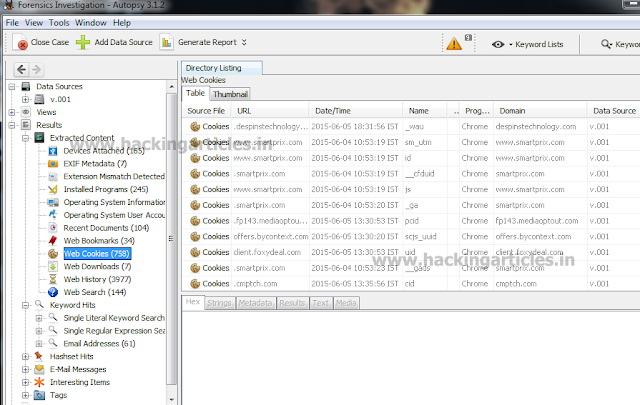This screenshot has height=405, width=640.
Task: Click the Hashset Hits pin icon
Action: [39, 356]
